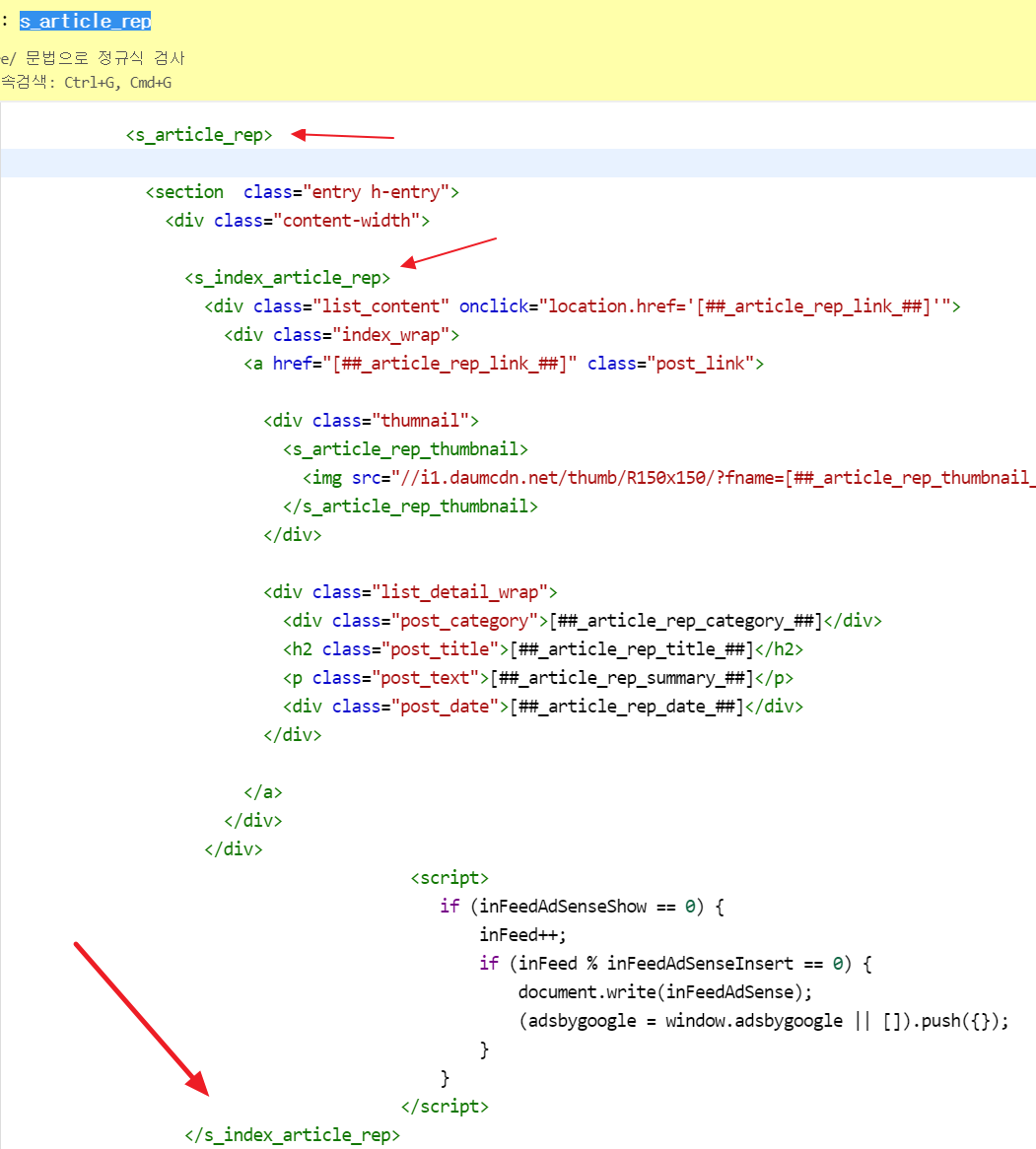Click the opening <s_index_article_rep> tag

click(288, 278)
